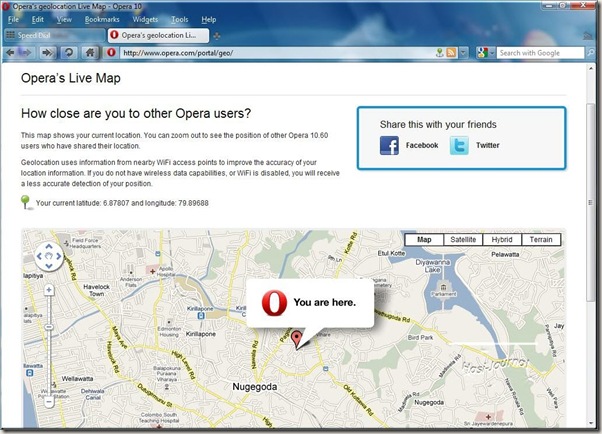
Task: Pan the map right with the arrow
Action: [x=59, y=256]
